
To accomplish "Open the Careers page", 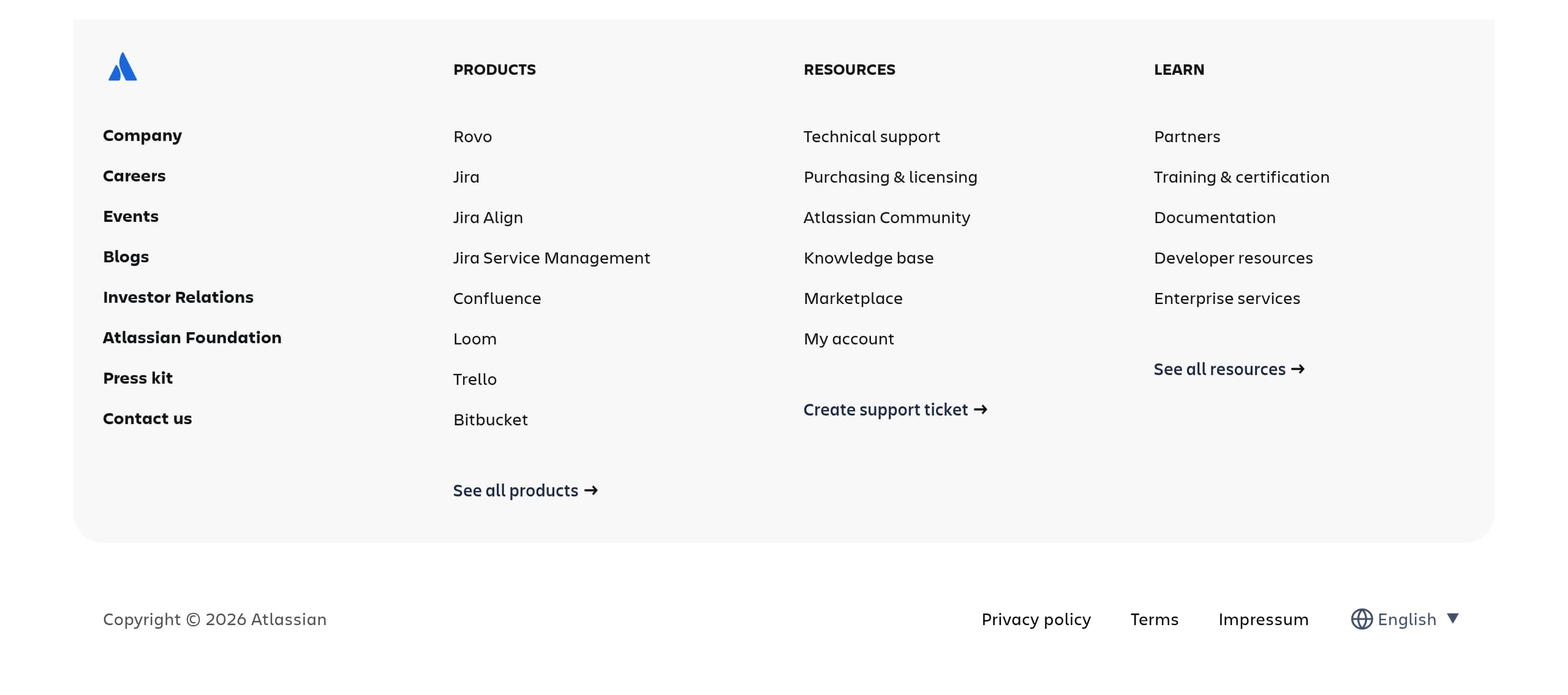I will [x=134, y=176].
